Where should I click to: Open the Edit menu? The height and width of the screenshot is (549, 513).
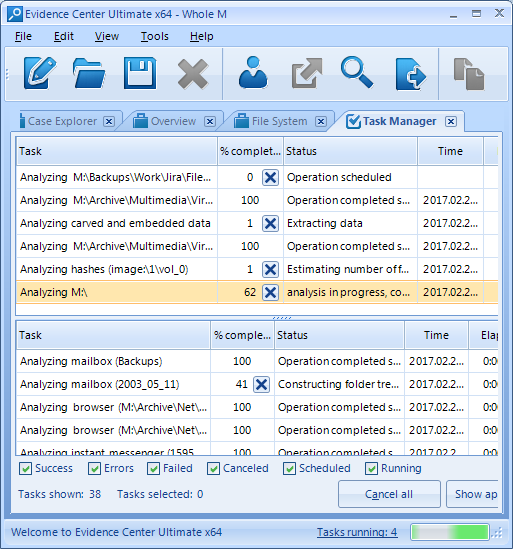click(64, 36)
